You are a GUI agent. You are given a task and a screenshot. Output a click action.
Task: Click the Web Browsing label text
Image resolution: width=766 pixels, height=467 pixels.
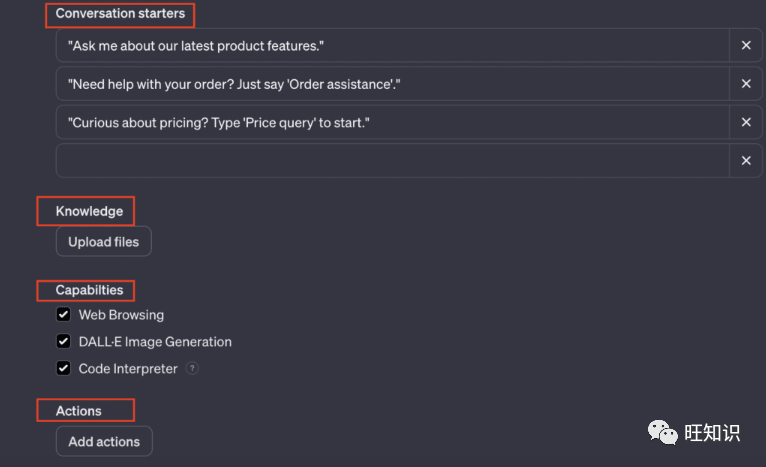point(121,315)
